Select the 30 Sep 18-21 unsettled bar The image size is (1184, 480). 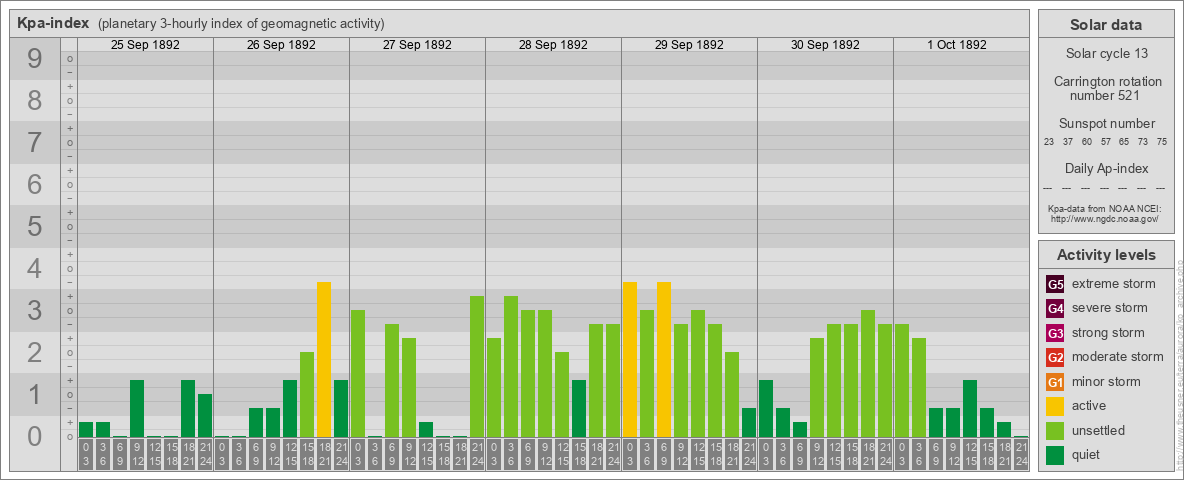[x=868, y=374]
